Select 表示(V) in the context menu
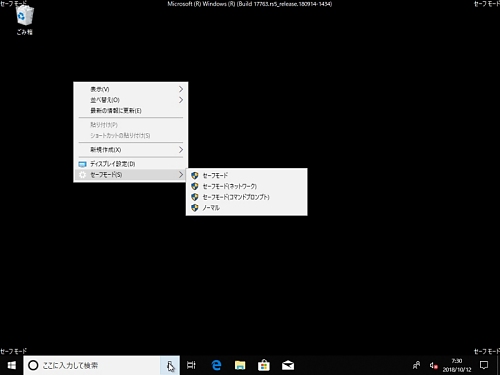Screen dimensions: 500x375 click(131, 89)
